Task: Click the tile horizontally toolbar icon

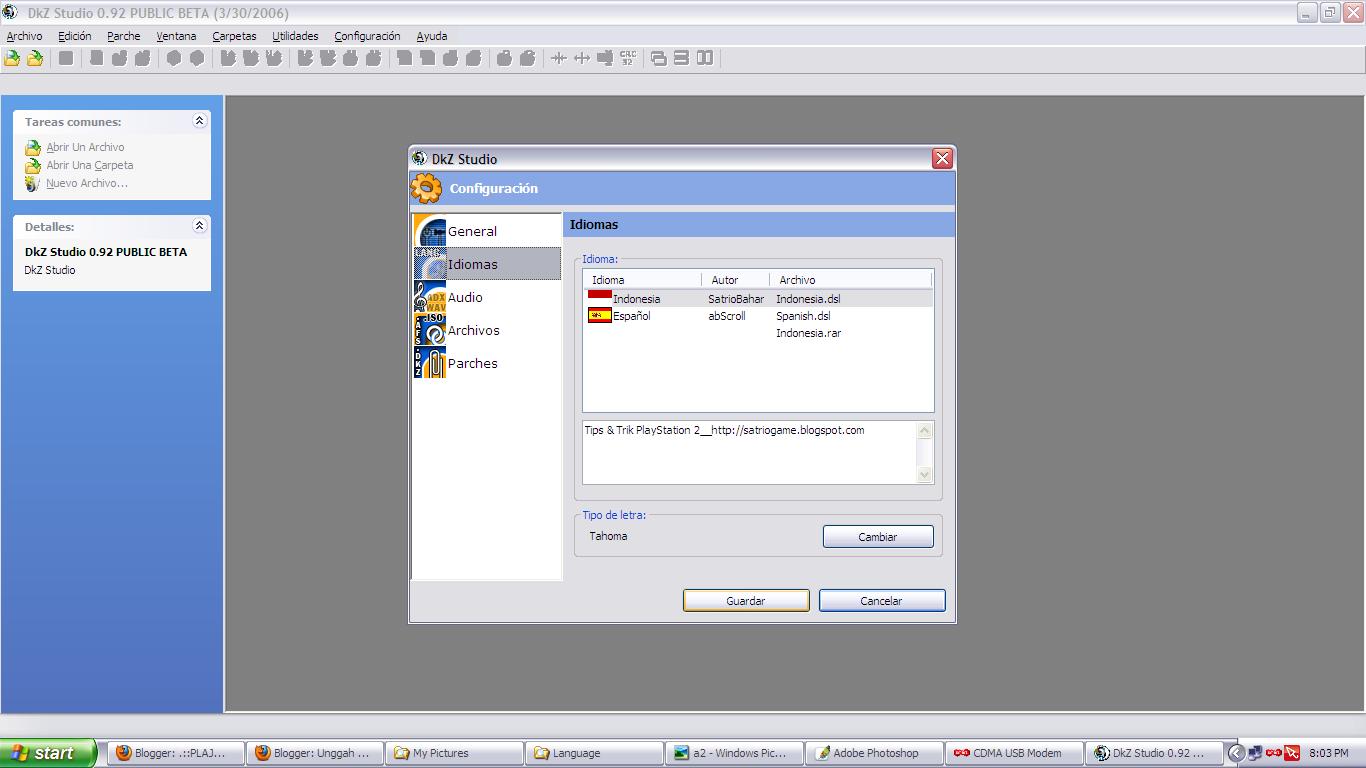Action: [x=681, y=58]
